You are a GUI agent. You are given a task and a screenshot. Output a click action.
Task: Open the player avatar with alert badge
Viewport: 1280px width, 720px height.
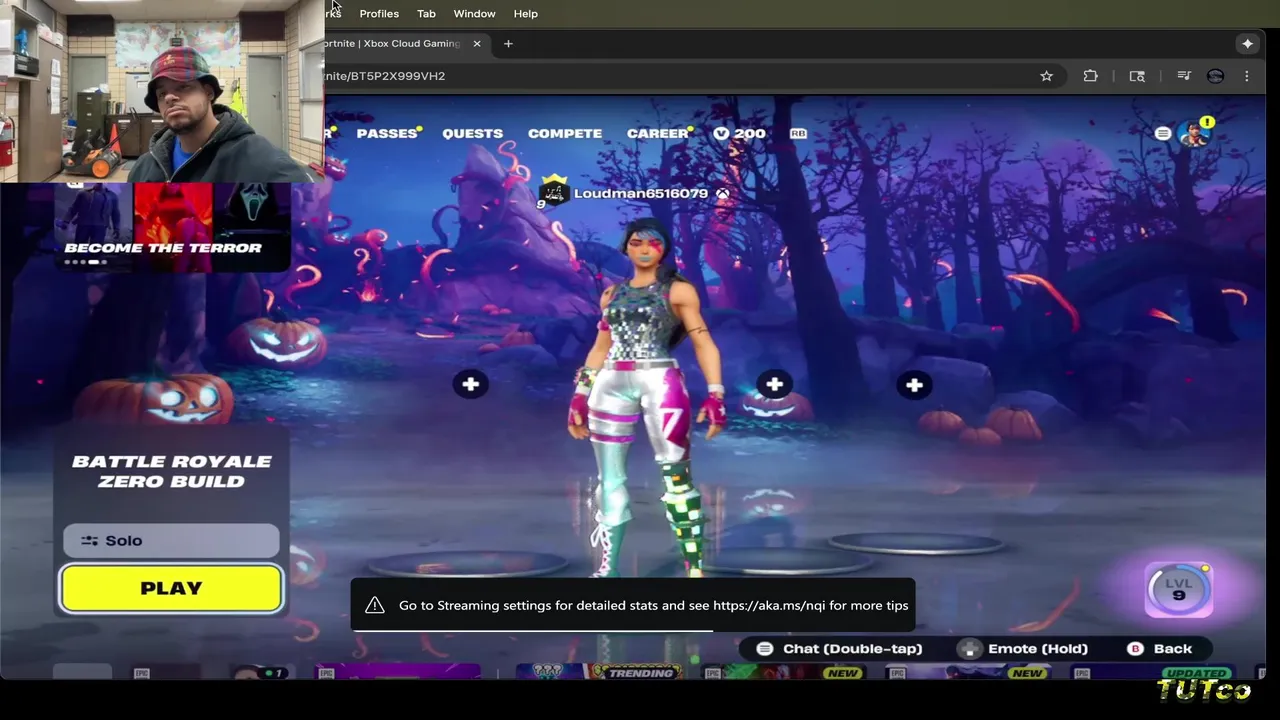tap(1194, 133)
